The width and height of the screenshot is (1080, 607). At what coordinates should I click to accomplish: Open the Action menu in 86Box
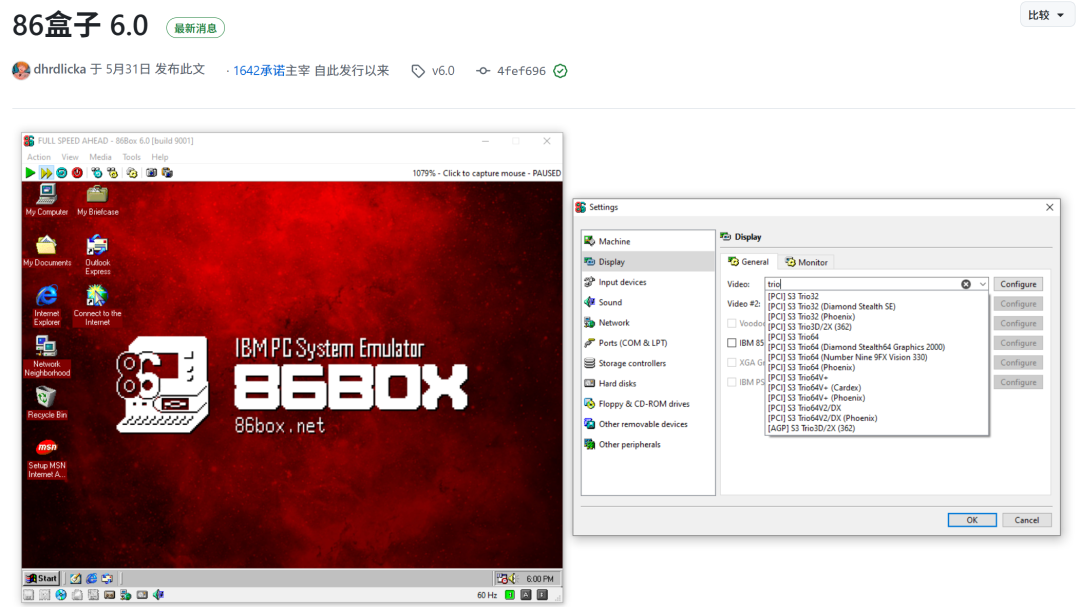pyautogui.click(x=39, y=157)
